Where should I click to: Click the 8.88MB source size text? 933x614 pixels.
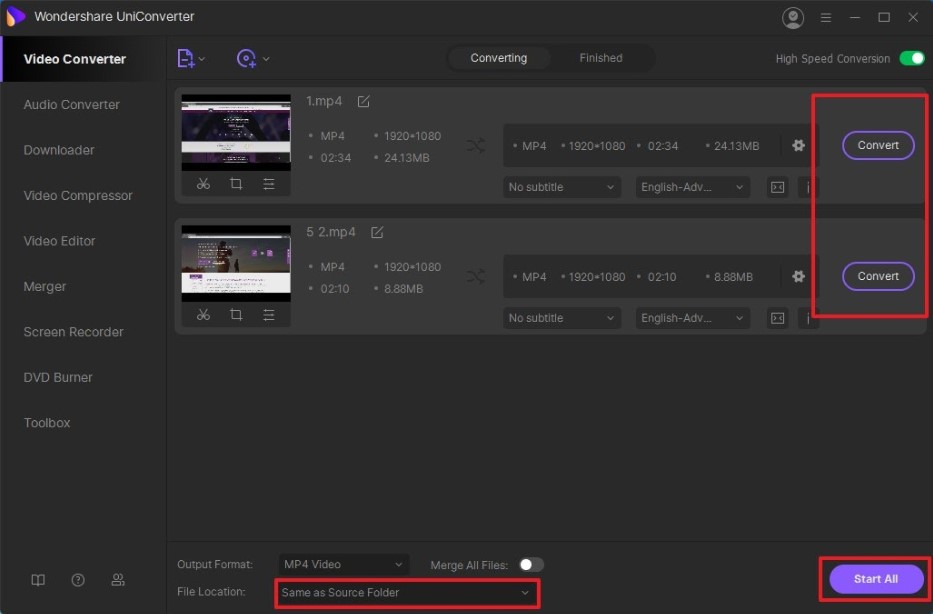(x=403, y=289)
